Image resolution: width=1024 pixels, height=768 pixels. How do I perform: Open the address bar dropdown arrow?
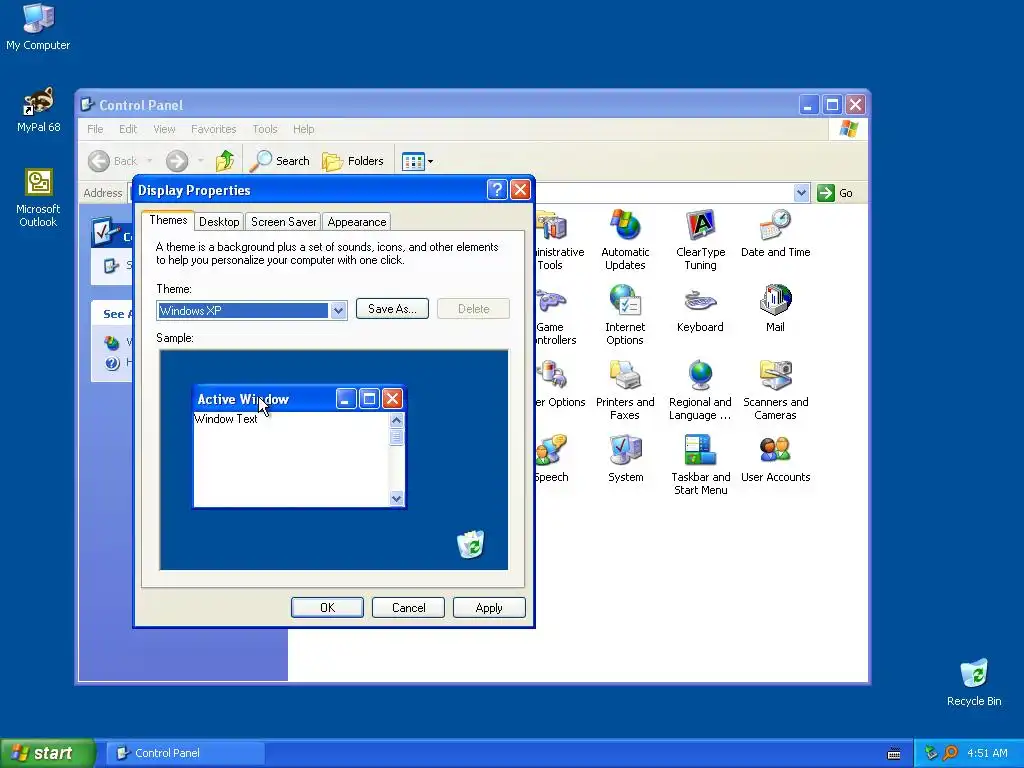coord(801,193)
